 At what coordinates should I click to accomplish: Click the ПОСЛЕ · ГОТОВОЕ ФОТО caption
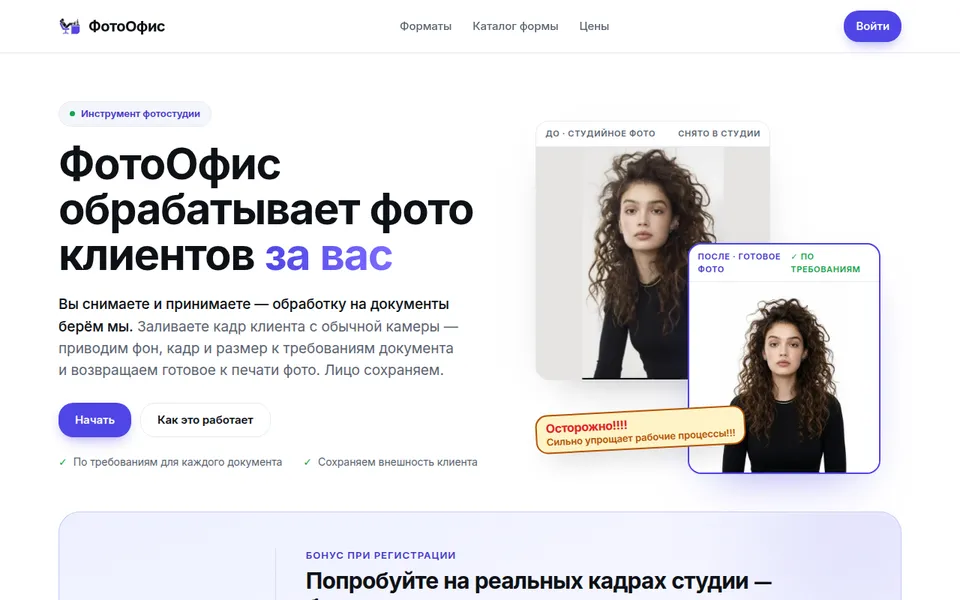pyautogui.click(x=739, y=263)
